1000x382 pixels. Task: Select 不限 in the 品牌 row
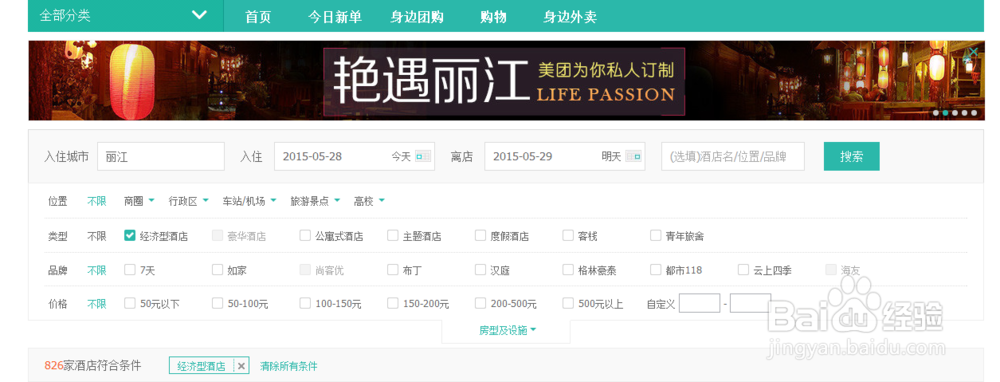[97, 270]
